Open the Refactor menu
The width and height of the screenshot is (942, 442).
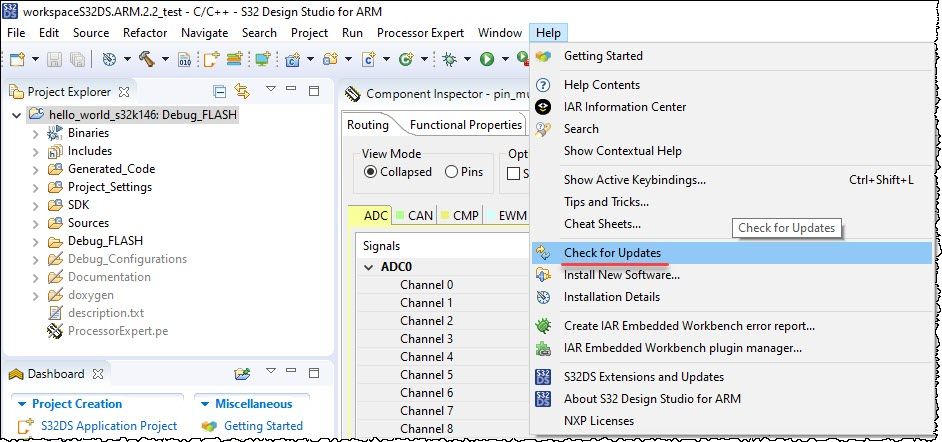coord(145,33)
